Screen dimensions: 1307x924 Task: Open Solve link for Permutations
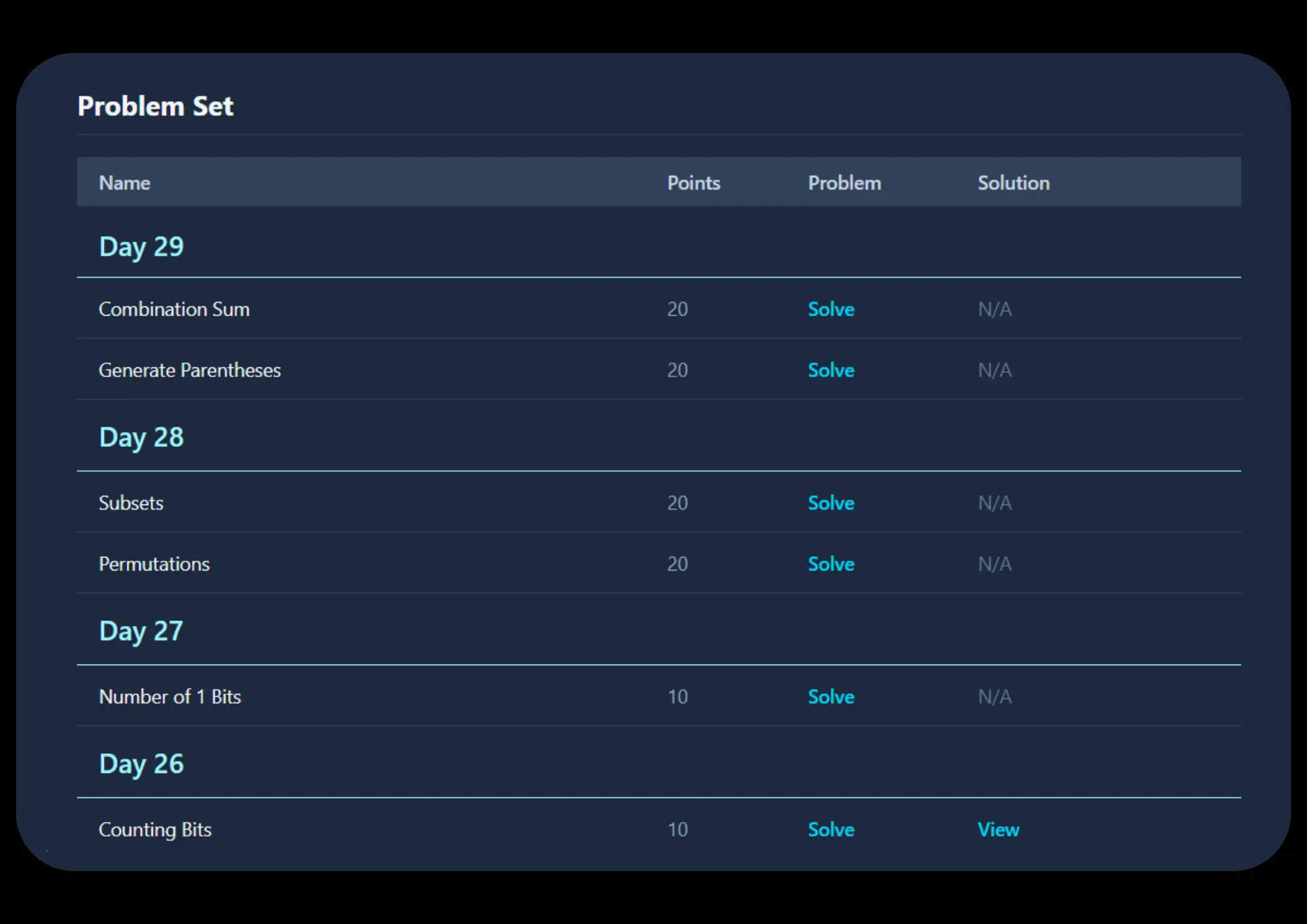pyautogui.click(x=831, y=563)
